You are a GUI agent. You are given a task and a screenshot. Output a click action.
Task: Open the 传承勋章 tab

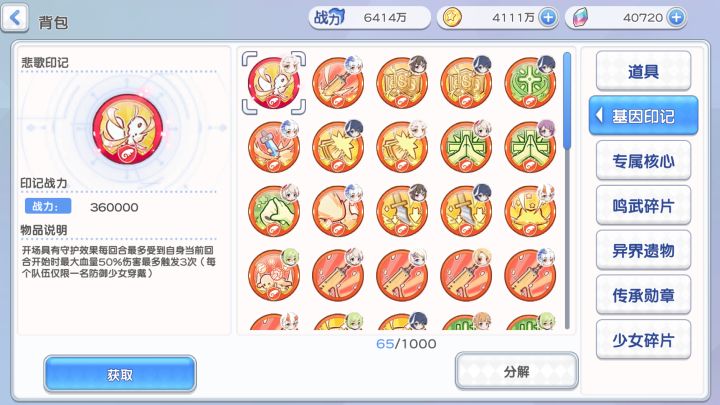pyautogui.click(x=643, y=295)
